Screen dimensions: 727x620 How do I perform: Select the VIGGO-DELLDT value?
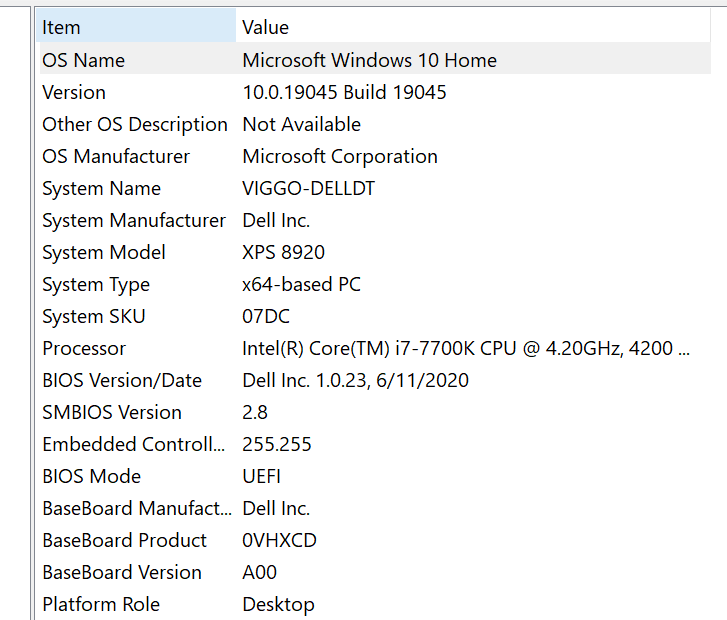coord(309,188)
